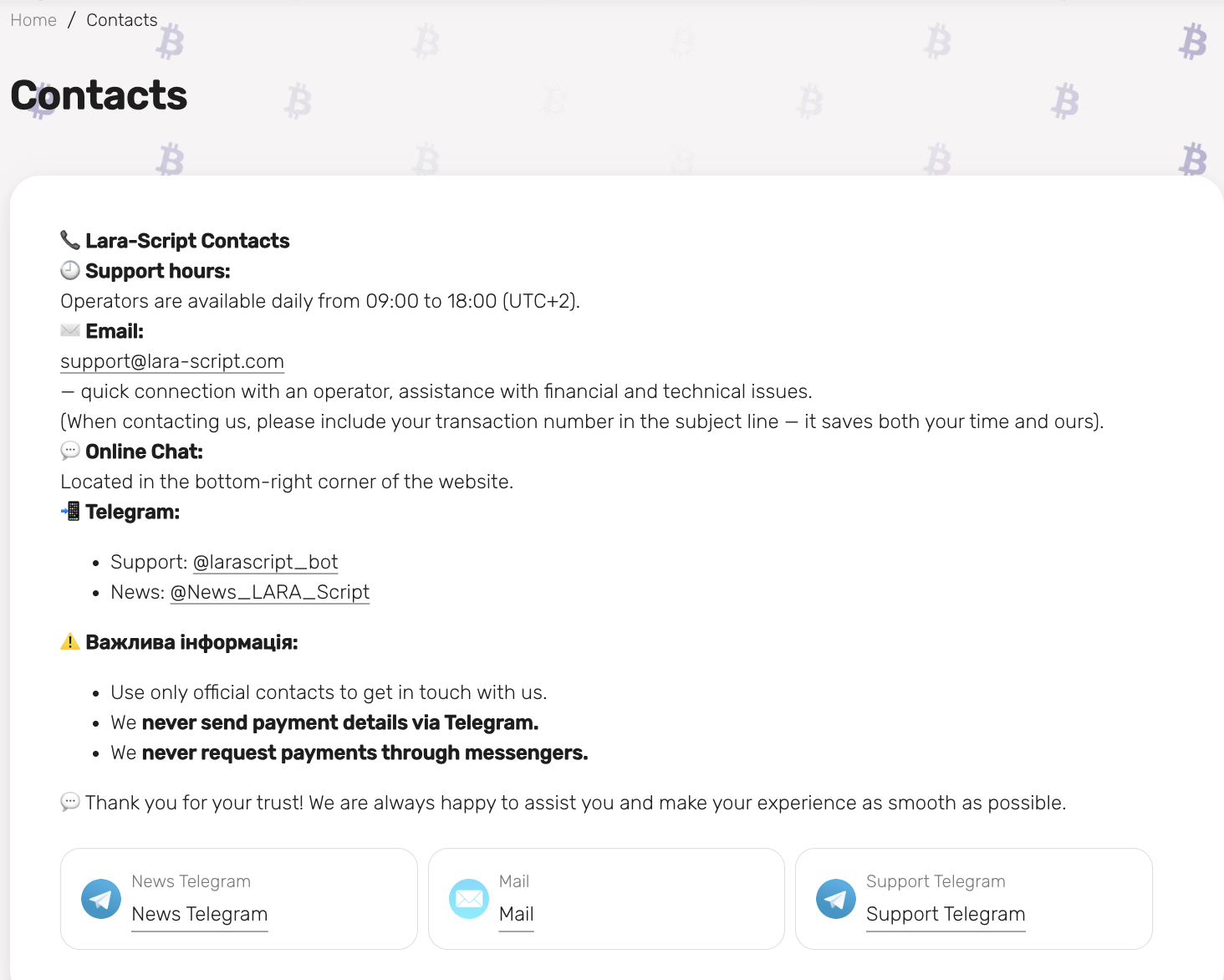Click the telephone emoji beside Lara-Script Contacts
The image size is (1224, 980).
pyautogui.click(x=70, y=241)
